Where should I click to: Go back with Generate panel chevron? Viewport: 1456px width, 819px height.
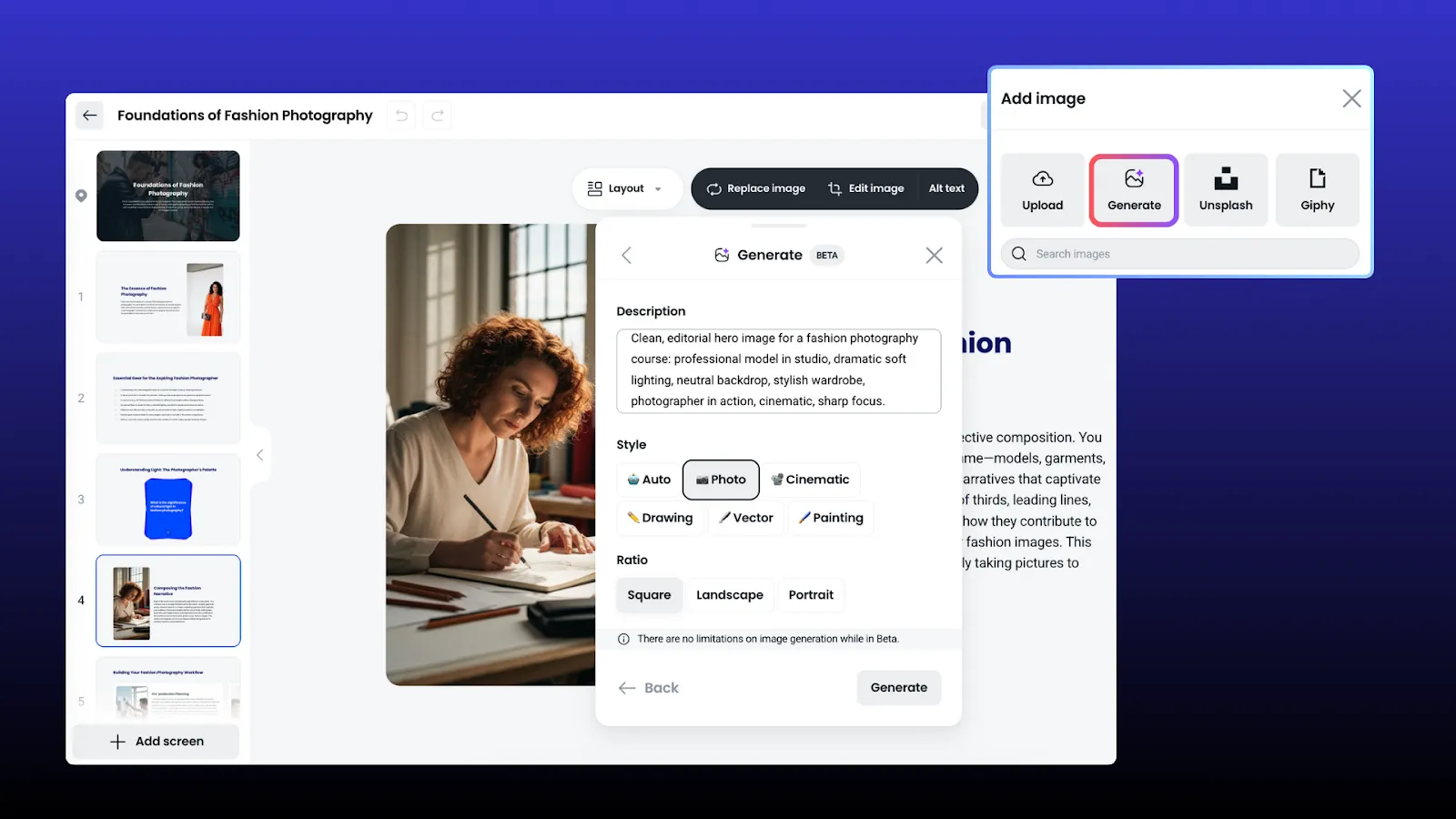[626, 256]
